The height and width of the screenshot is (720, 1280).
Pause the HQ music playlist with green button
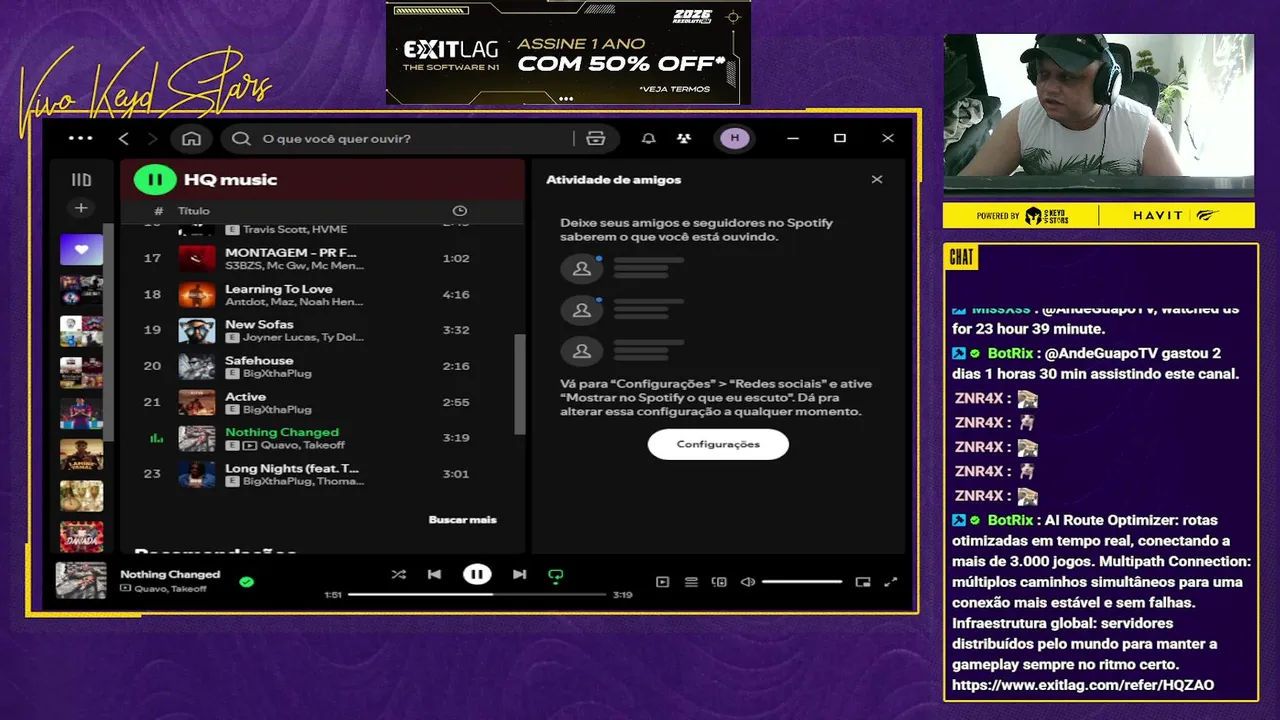(155, 180)
